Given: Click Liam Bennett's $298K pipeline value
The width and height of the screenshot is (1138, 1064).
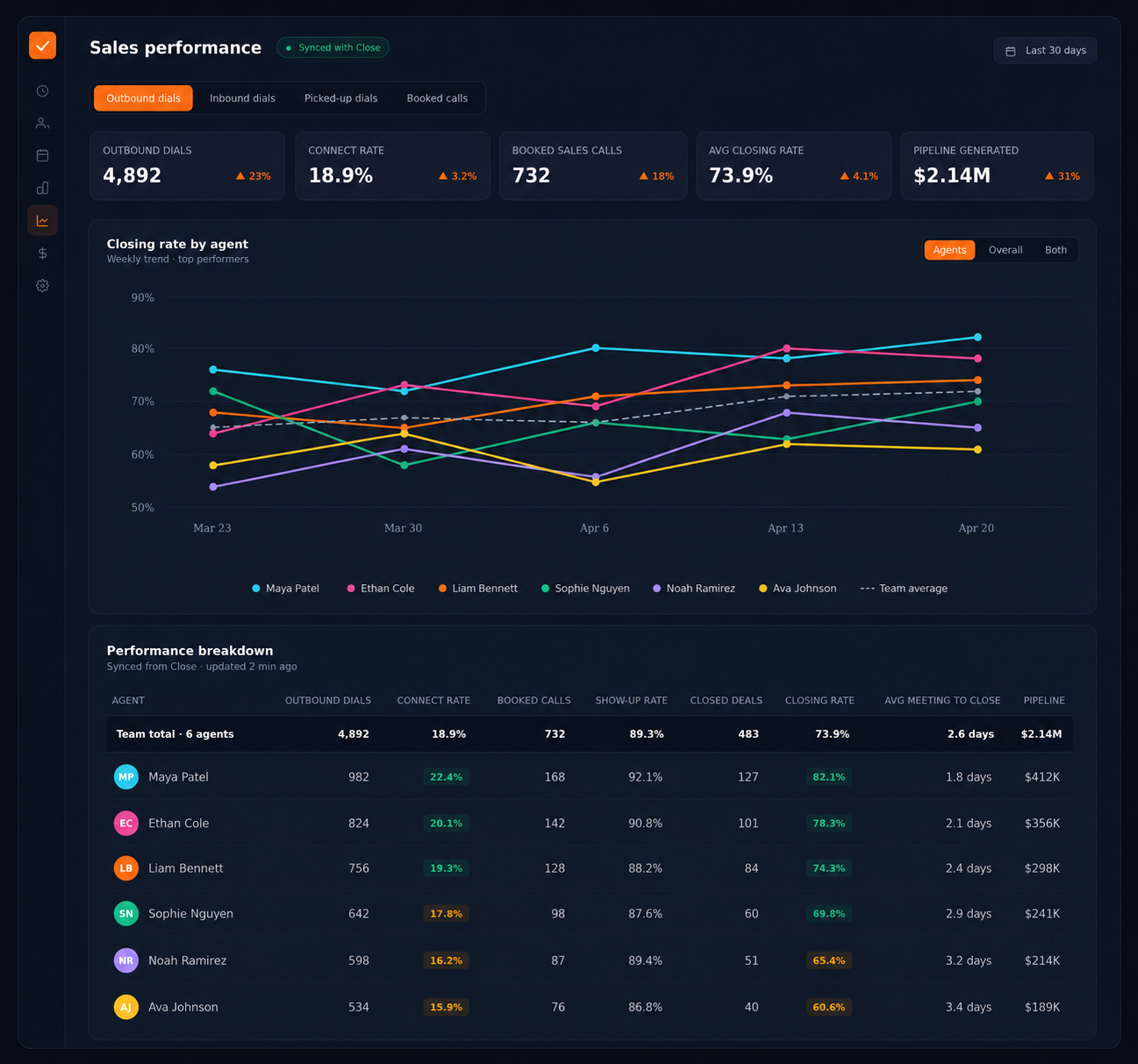Looking at the screenshot, I should (1042, 868).
